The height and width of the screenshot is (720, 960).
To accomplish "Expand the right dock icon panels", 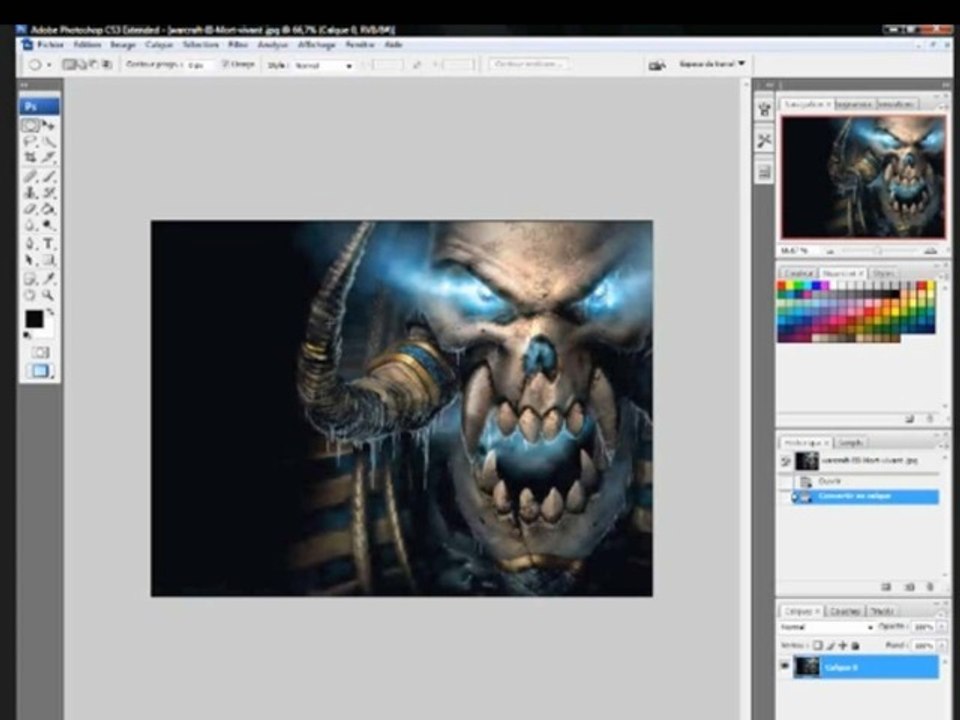I will [x=769, y=85].
